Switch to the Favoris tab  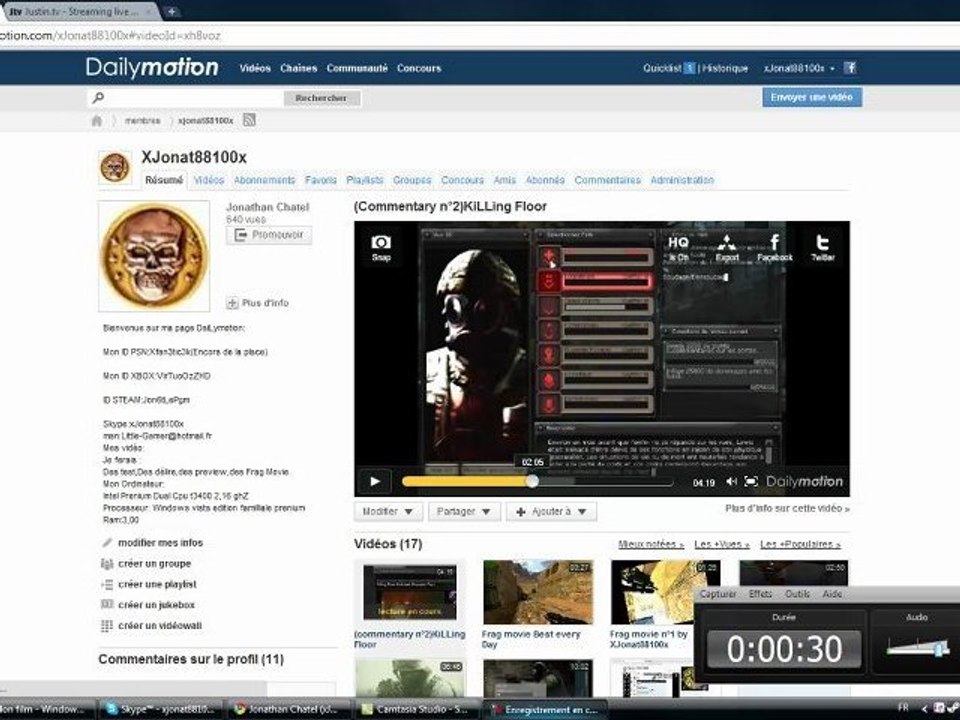(321, 180)
